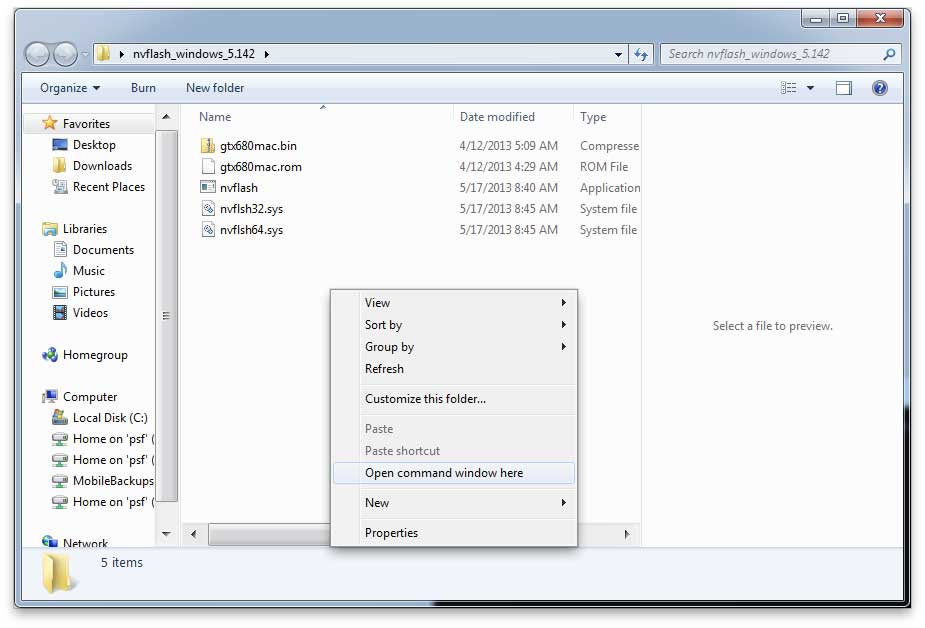Click the Back navigation arrow button
The image size is (925, 628).
[37, 54]
